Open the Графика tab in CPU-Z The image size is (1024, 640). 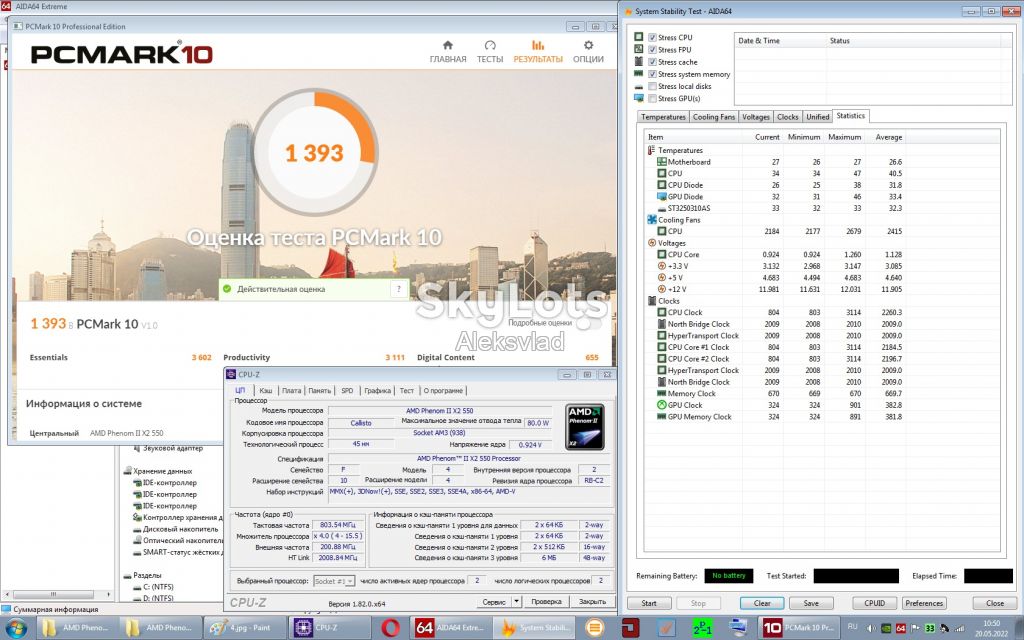point(377,391)
